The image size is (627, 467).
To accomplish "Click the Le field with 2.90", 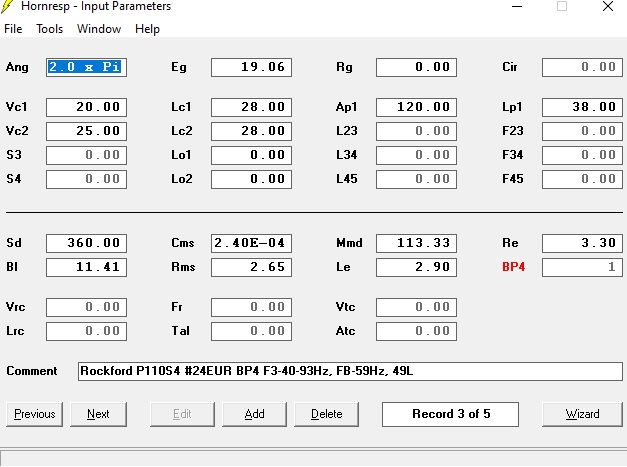I will pos(416,267).
